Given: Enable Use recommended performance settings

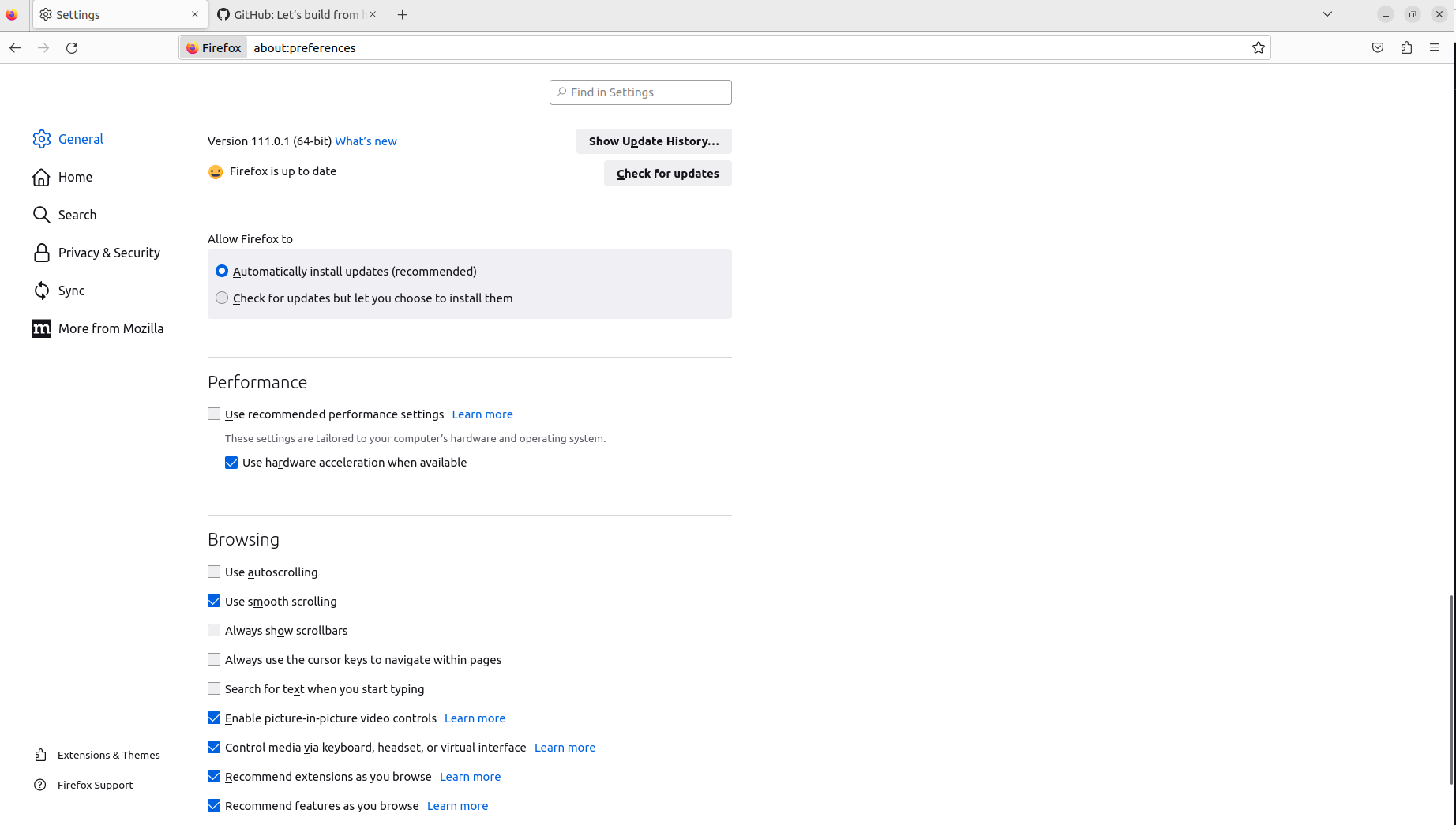Looking at the screenshot, I should pos(213,413).
